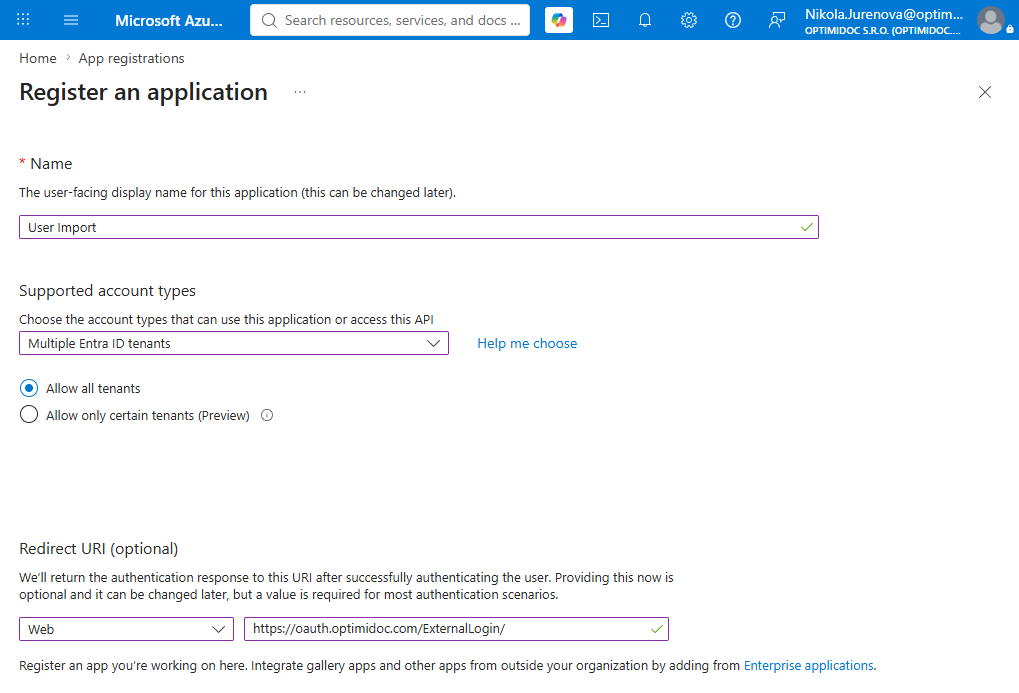Launch Copilot from the top bar
This screenshot has height=693, width=1019.
tap(559, 20)
